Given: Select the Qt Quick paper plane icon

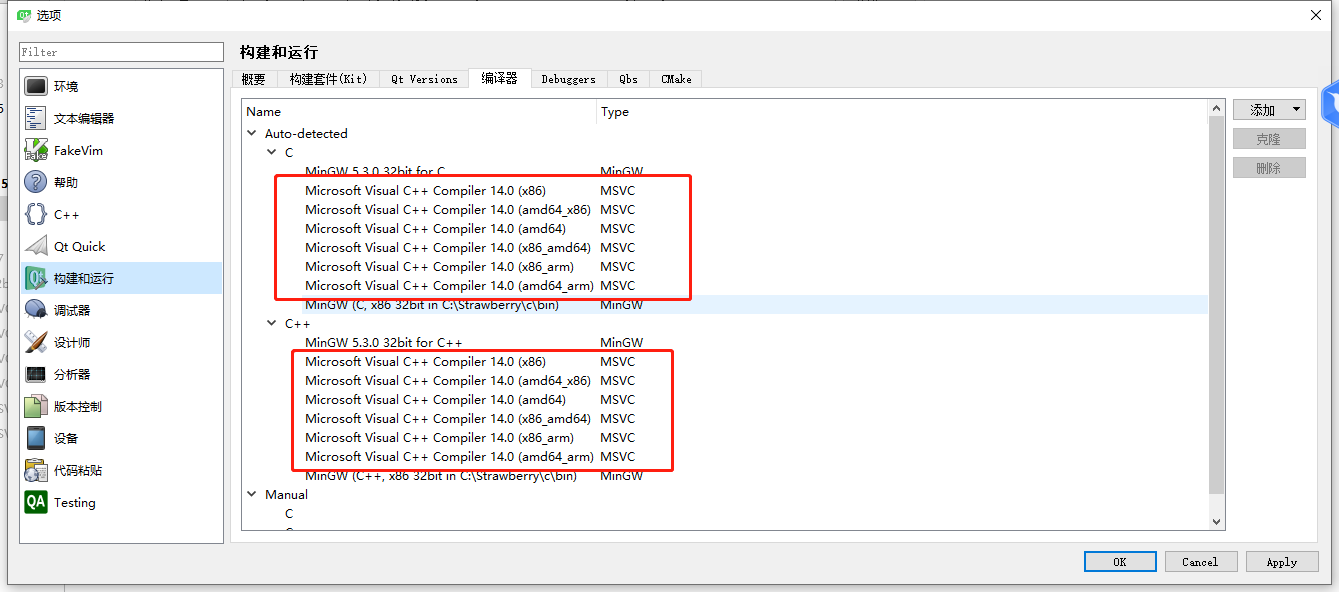Looking at the screenshot, I should click(x=35, y=245).
